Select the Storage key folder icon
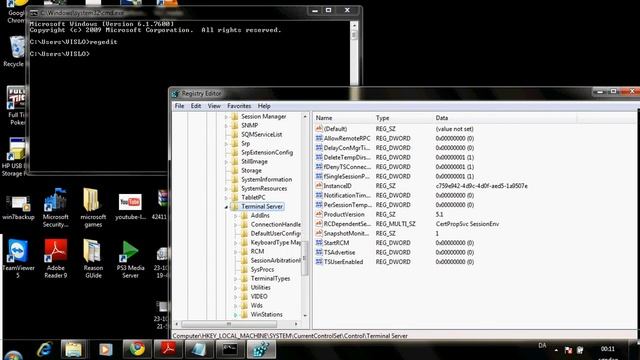Screen dimensions: 640x360 click(x=235, y=170)
